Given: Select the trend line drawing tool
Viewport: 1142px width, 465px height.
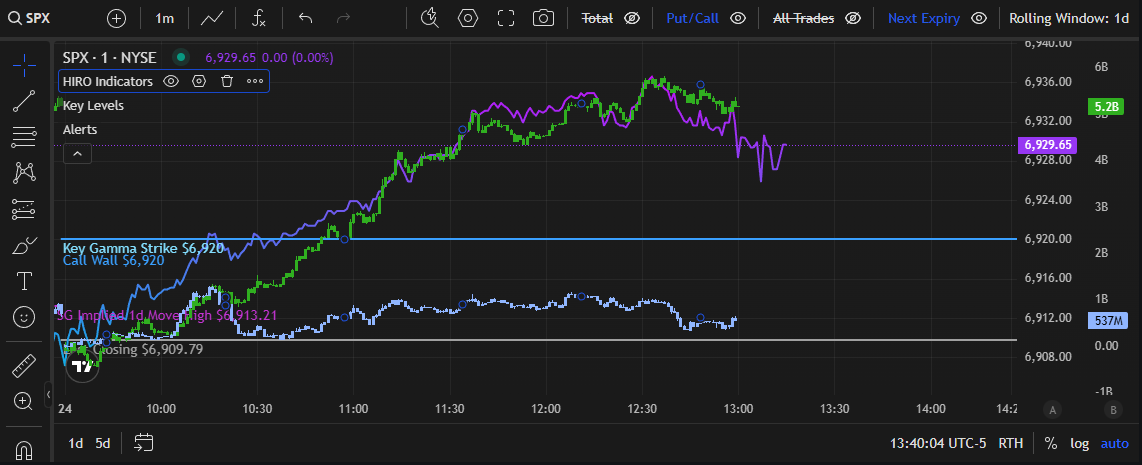Looking at the screenshot, I should [x=24, y=100].
